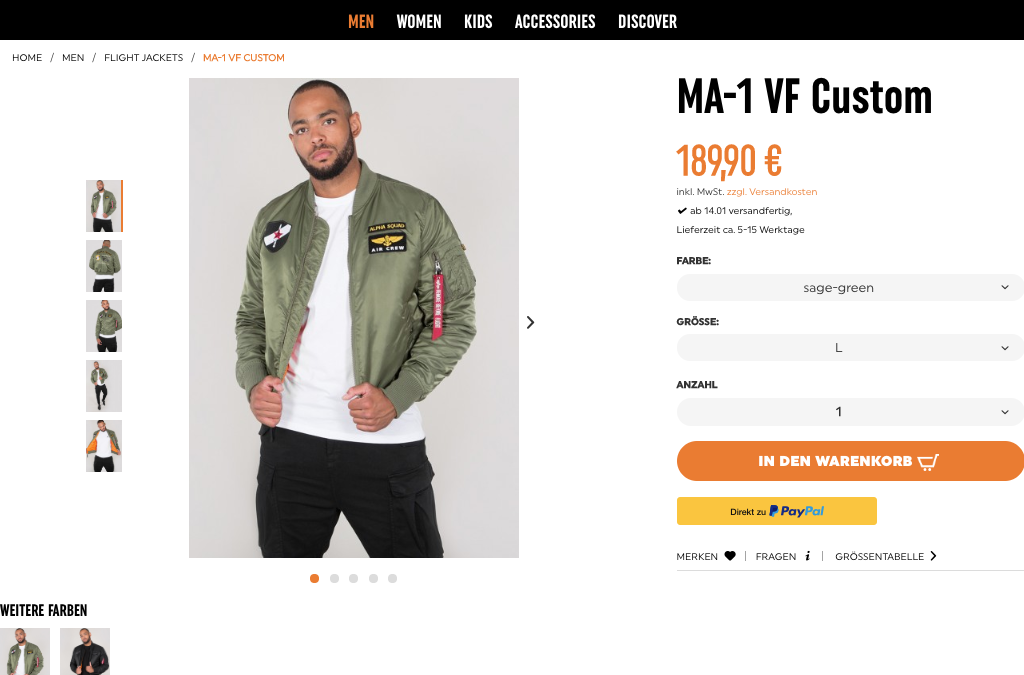Go to Flight Jackets breadcrumb
This screenshot has height=675, width=1024.
pos(143,58)
